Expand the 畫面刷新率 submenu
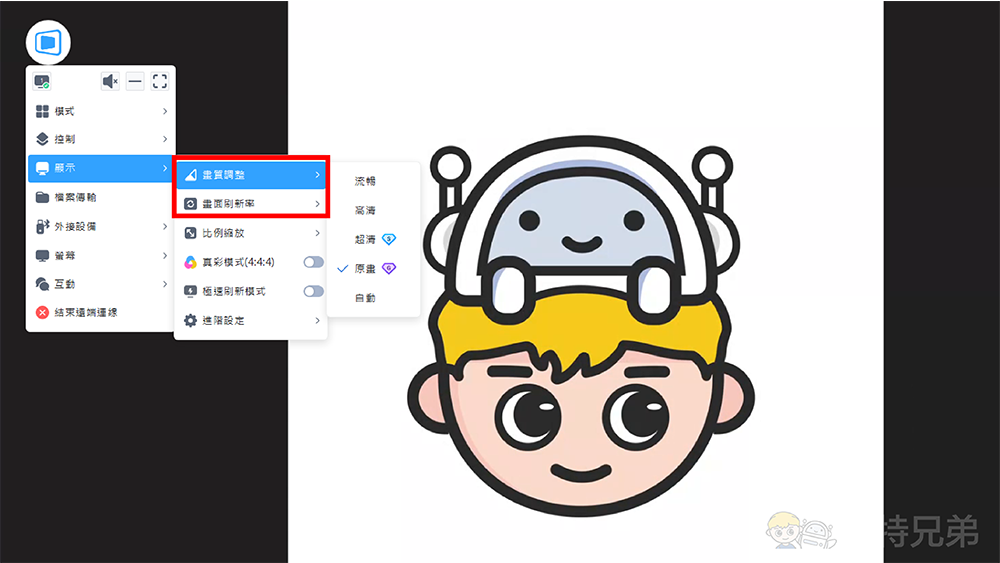Screen dimensions: 1000x563 pyautogui.click(x=251, y=204)
